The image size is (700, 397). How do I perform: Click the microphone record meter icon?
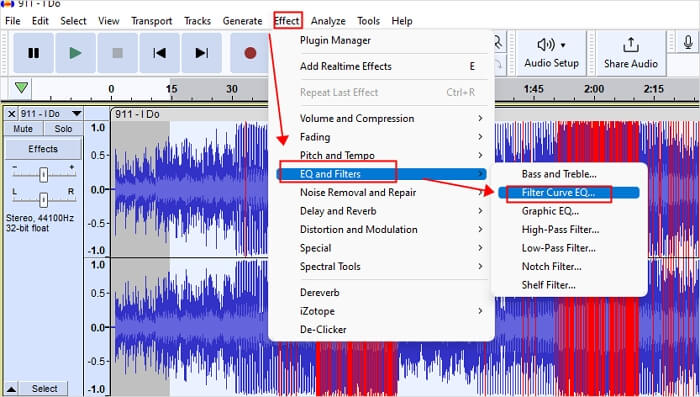point(688,42)
